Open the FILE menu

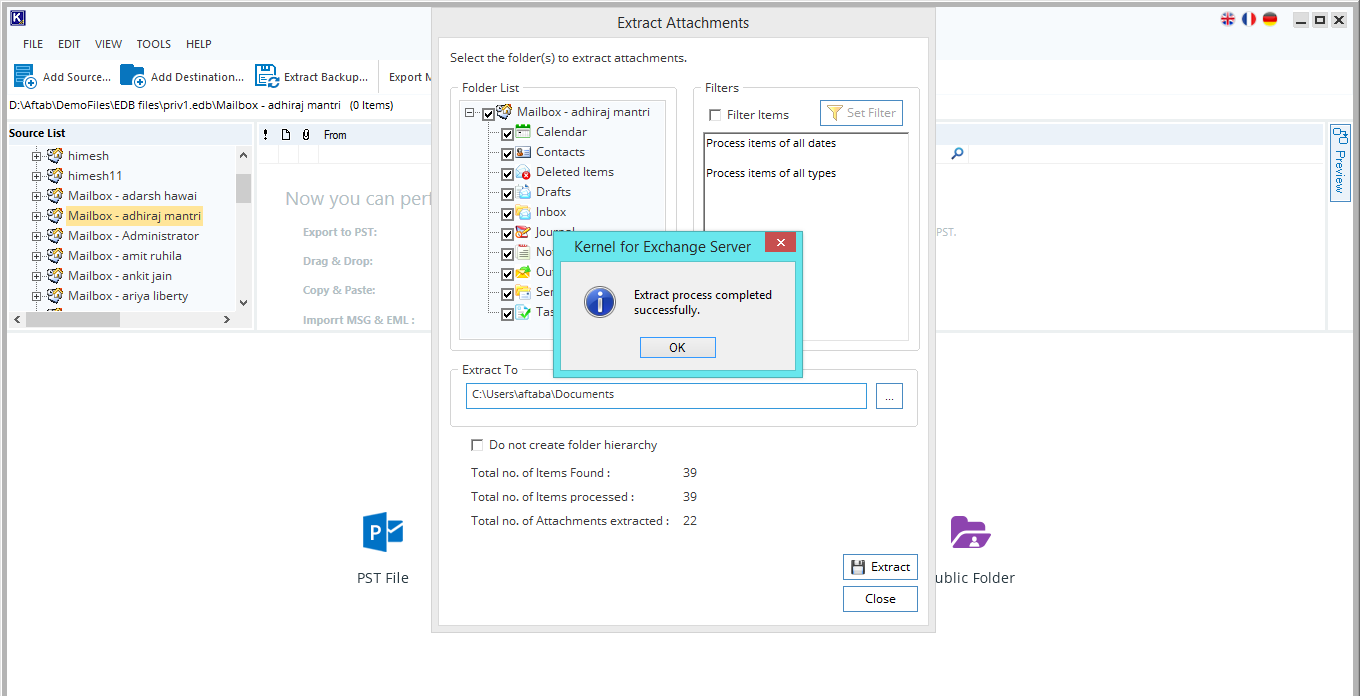click(x=33, y=44)
